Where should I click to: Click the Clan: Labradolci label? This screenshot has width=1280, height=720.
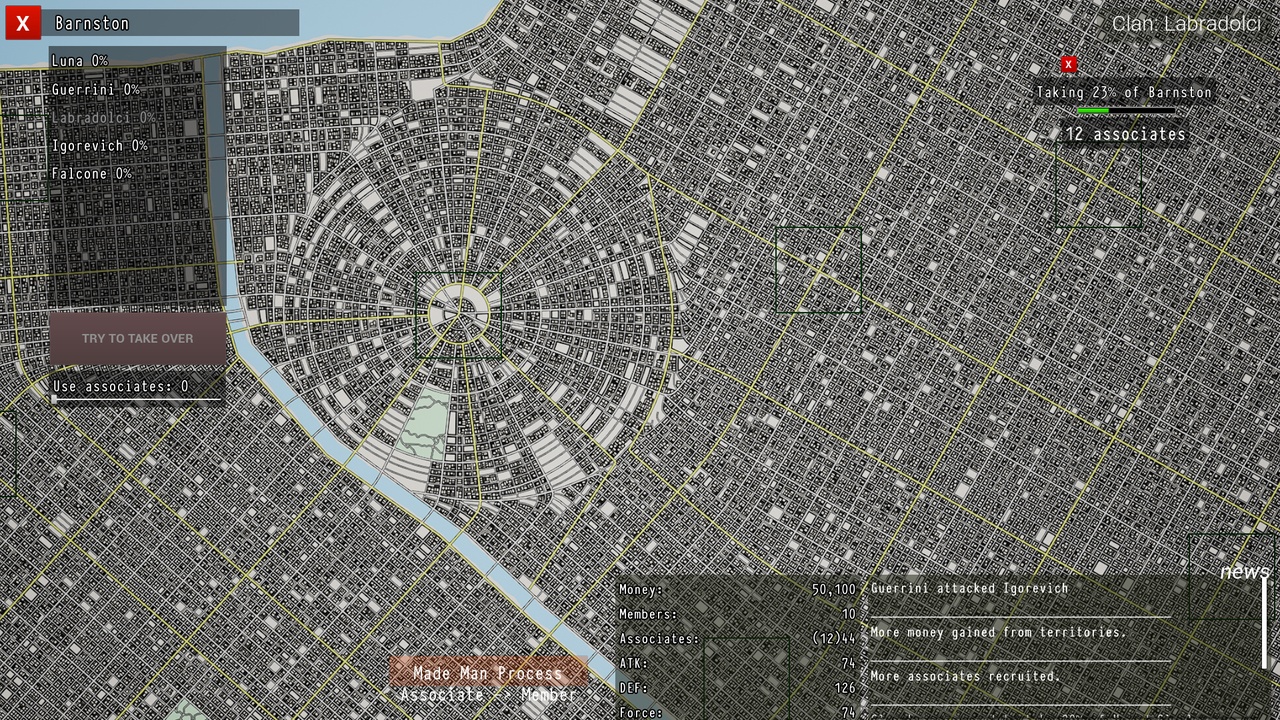pyautogui.click(x=1186, y=24)
